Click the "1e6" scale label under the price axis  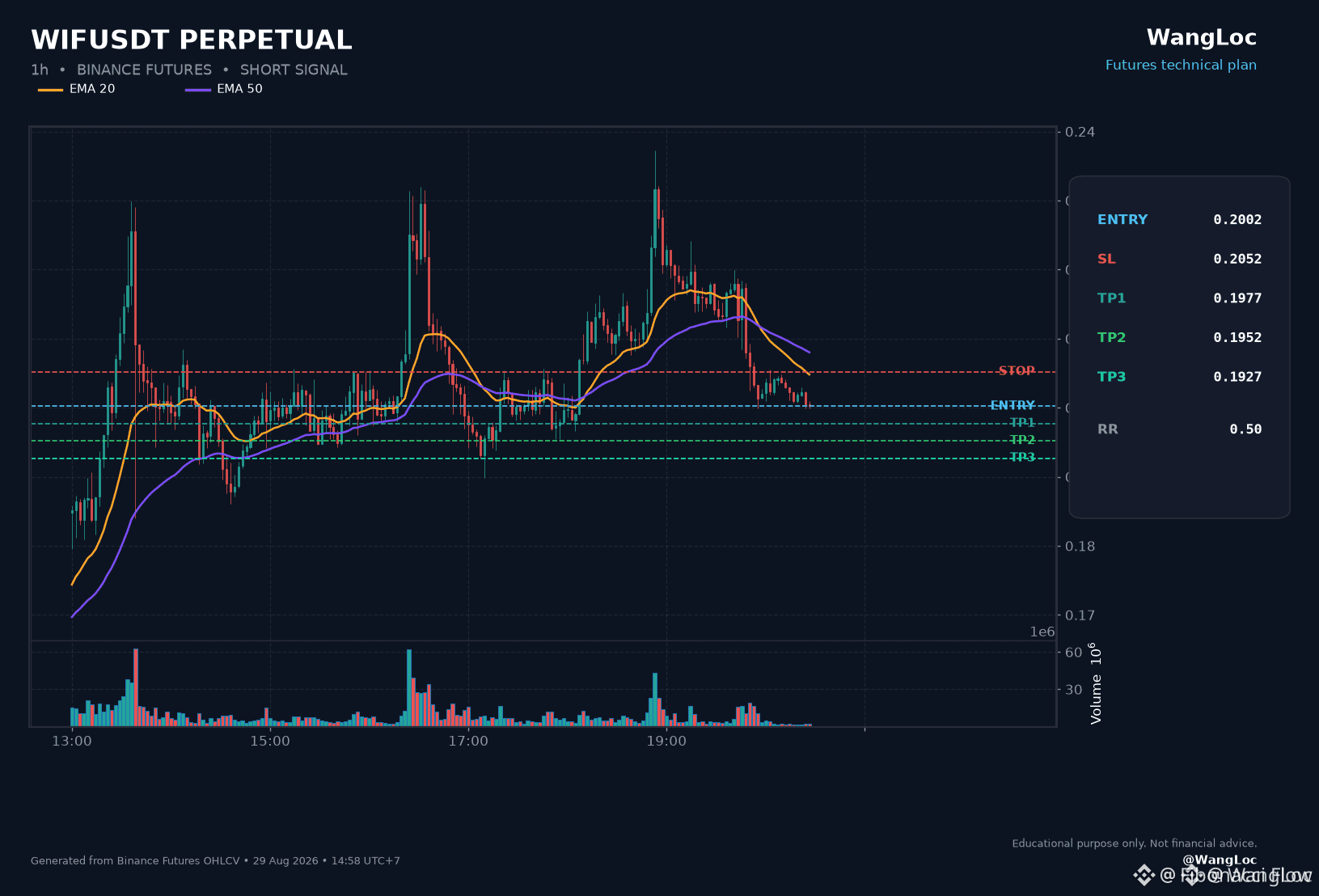point(1042,632)
